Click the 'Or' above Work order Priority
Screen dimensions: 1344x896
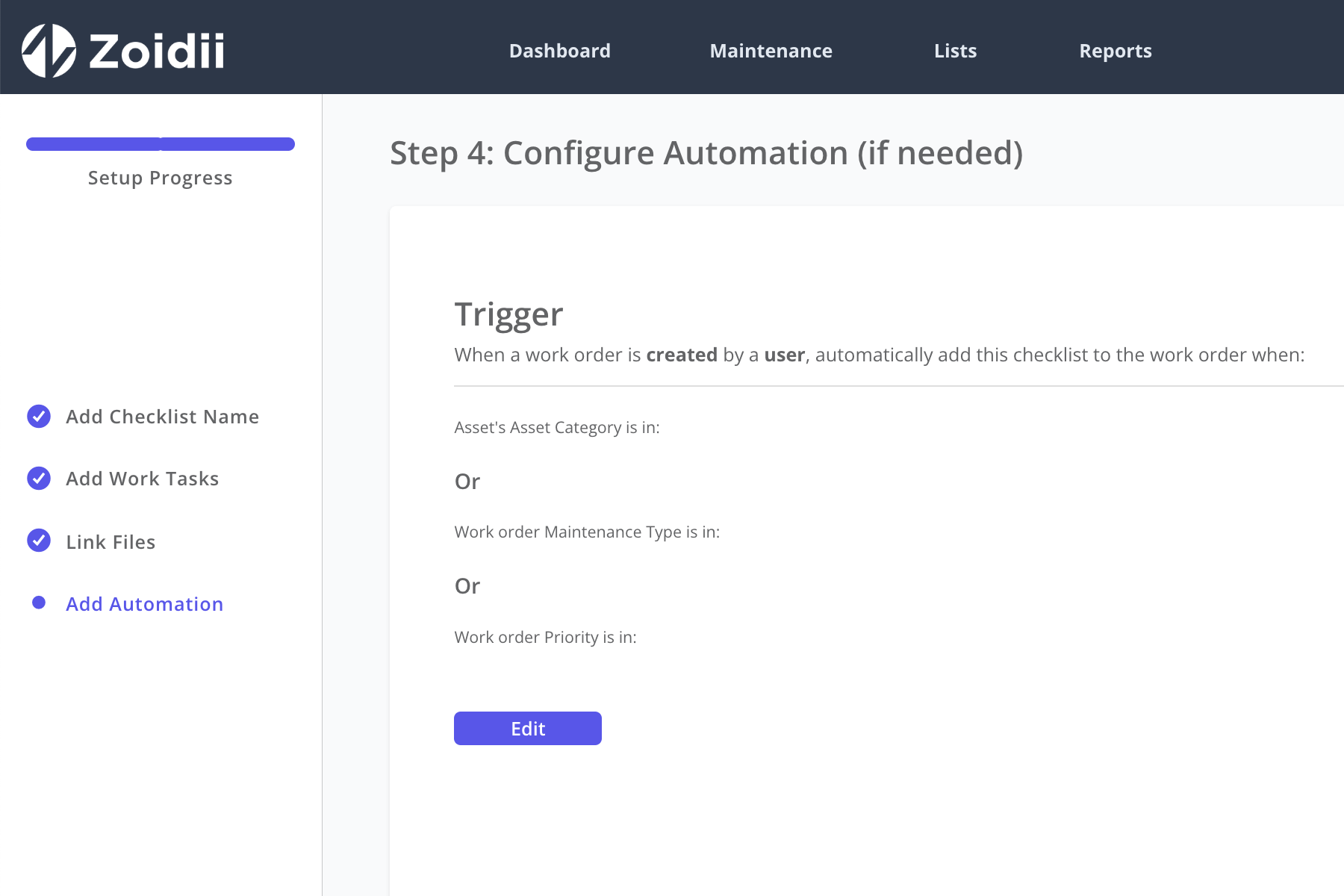[x=467, y=586]
